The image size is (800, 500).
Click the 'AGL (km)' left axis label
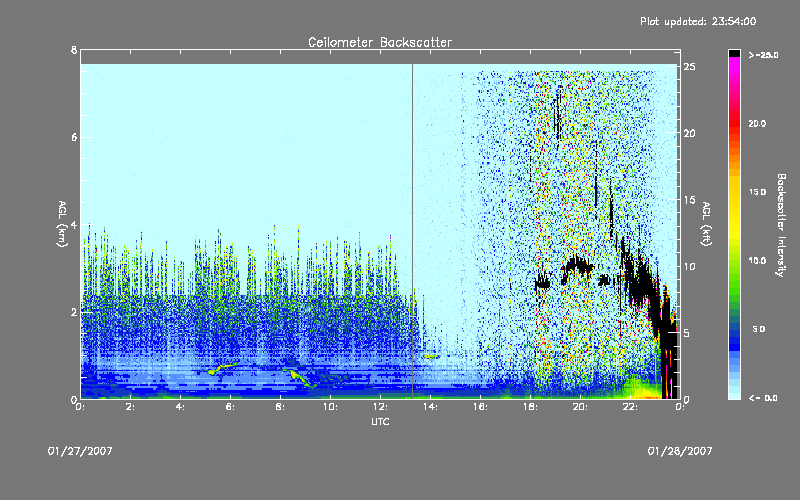tap(62, 224)
